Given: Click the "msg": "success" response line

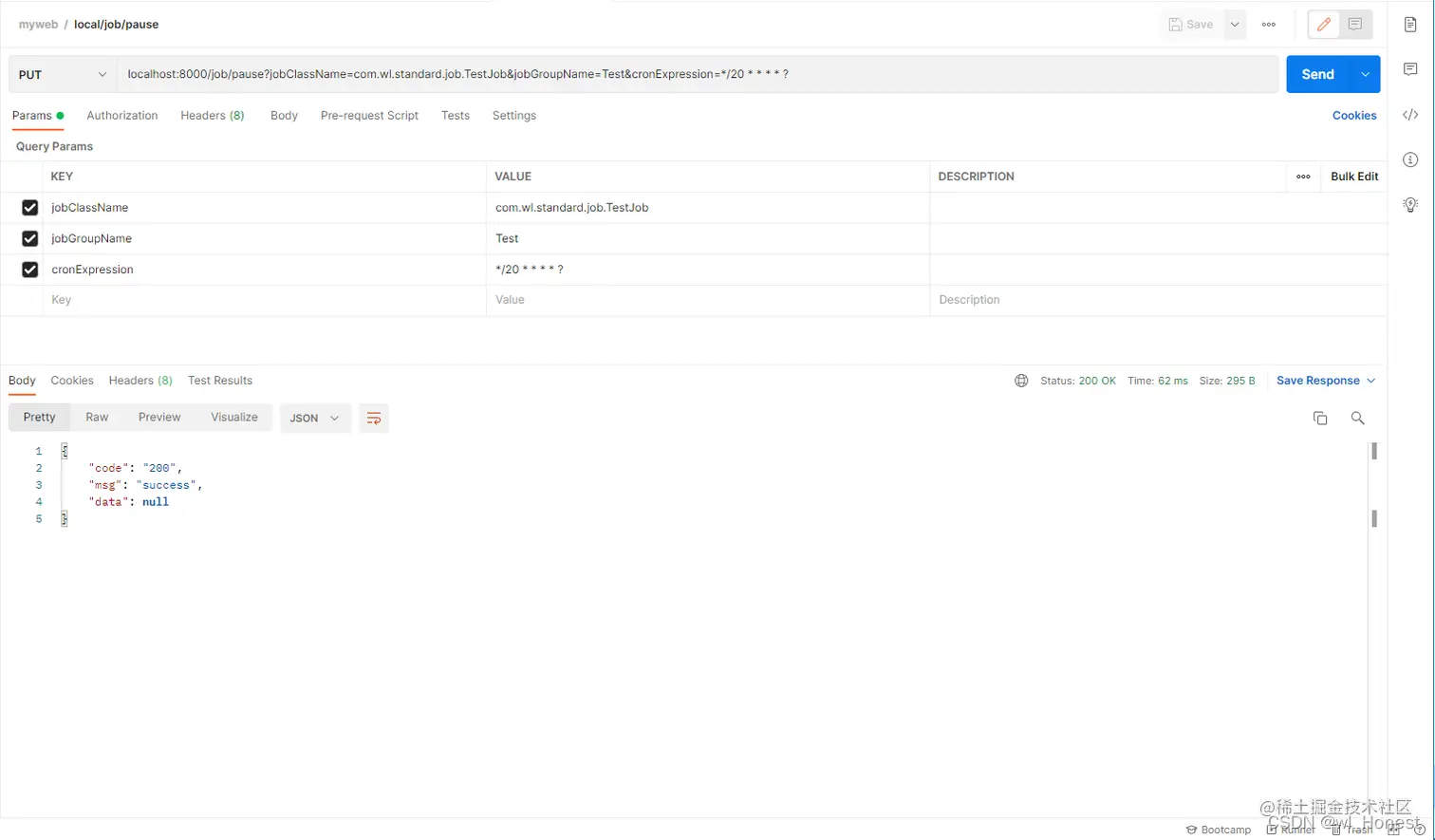Looking at the screenshot, I should [x=145, y=485].
